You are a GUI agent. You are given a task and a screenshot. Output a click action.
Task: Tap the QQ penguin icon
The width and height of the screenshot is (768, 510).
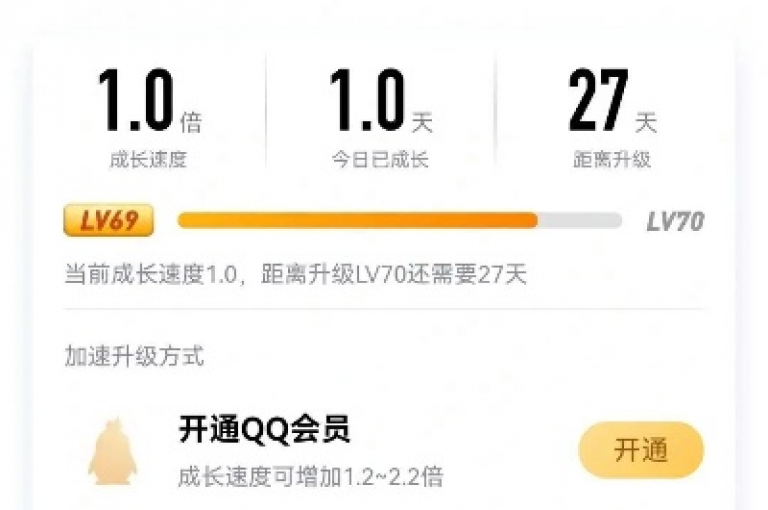tap(113, 452)
